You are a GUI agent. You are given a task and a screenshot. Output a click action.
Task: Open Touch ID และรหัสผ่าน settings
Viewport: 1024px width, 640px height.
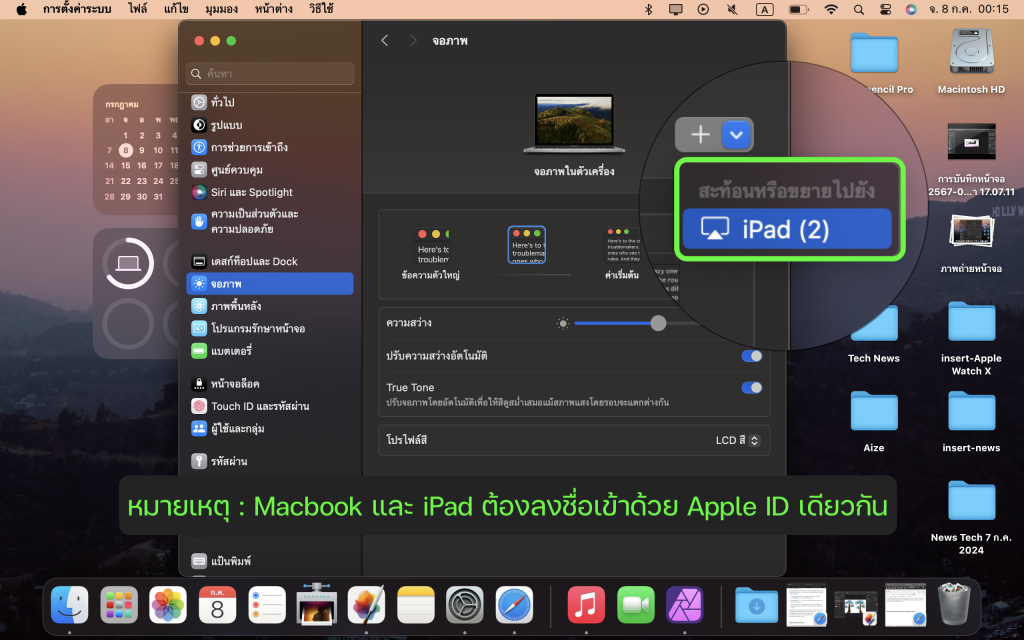259,406
